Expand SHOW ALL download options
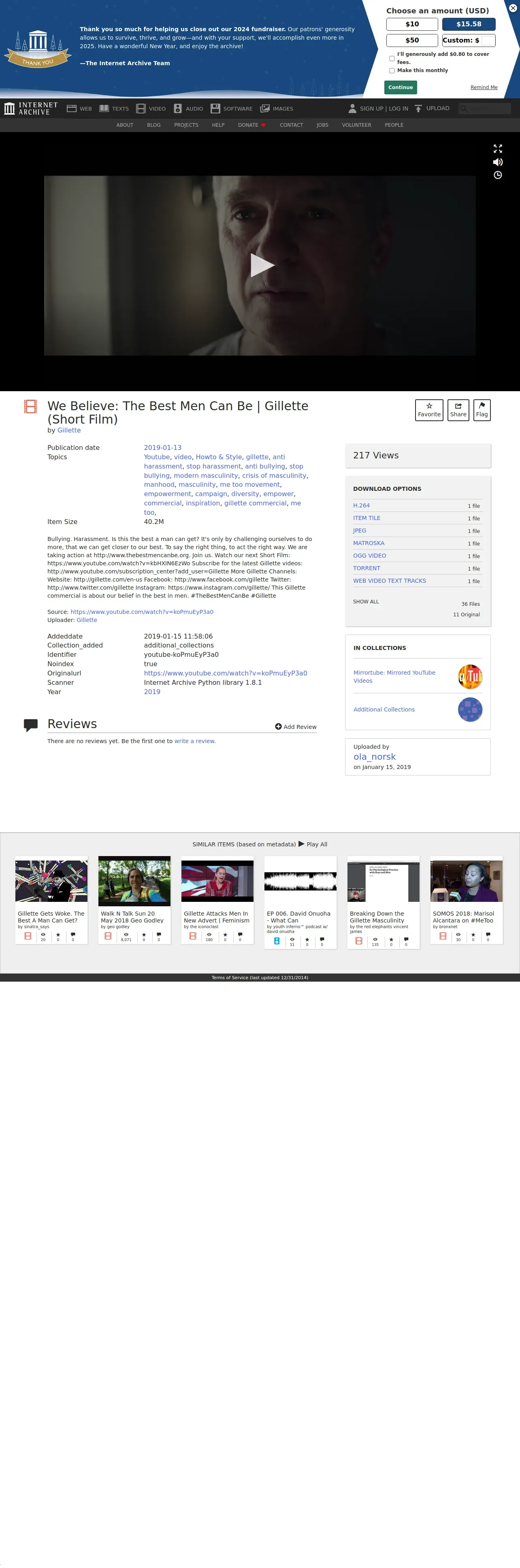Screen dimensions: 520x1568 point(366,601)
